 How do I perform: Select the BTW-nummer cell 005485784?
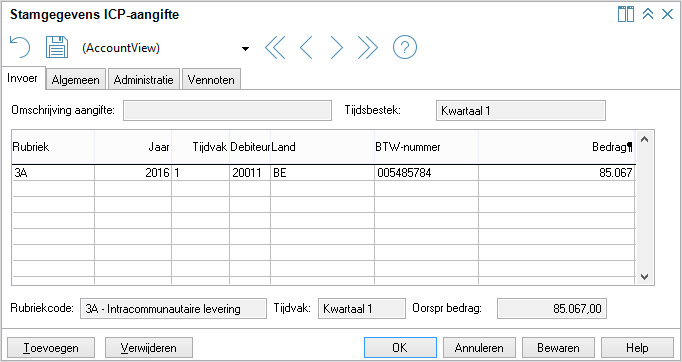[x=426, y=173]
